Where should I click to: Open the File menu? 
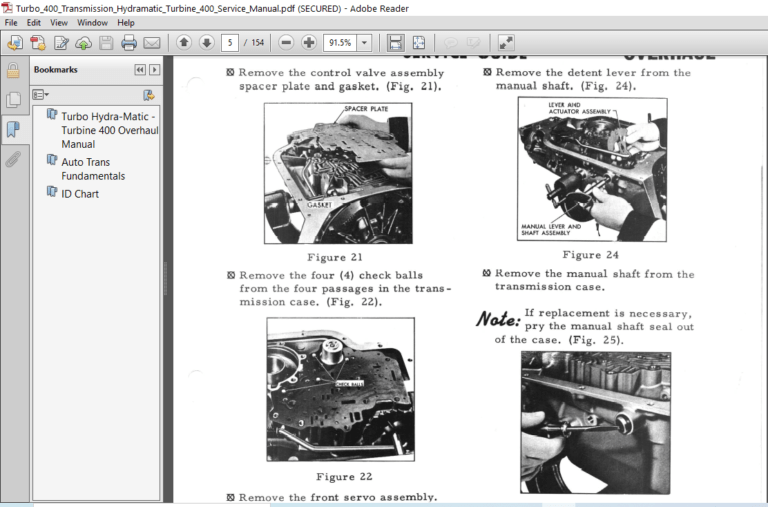(11, 23)
